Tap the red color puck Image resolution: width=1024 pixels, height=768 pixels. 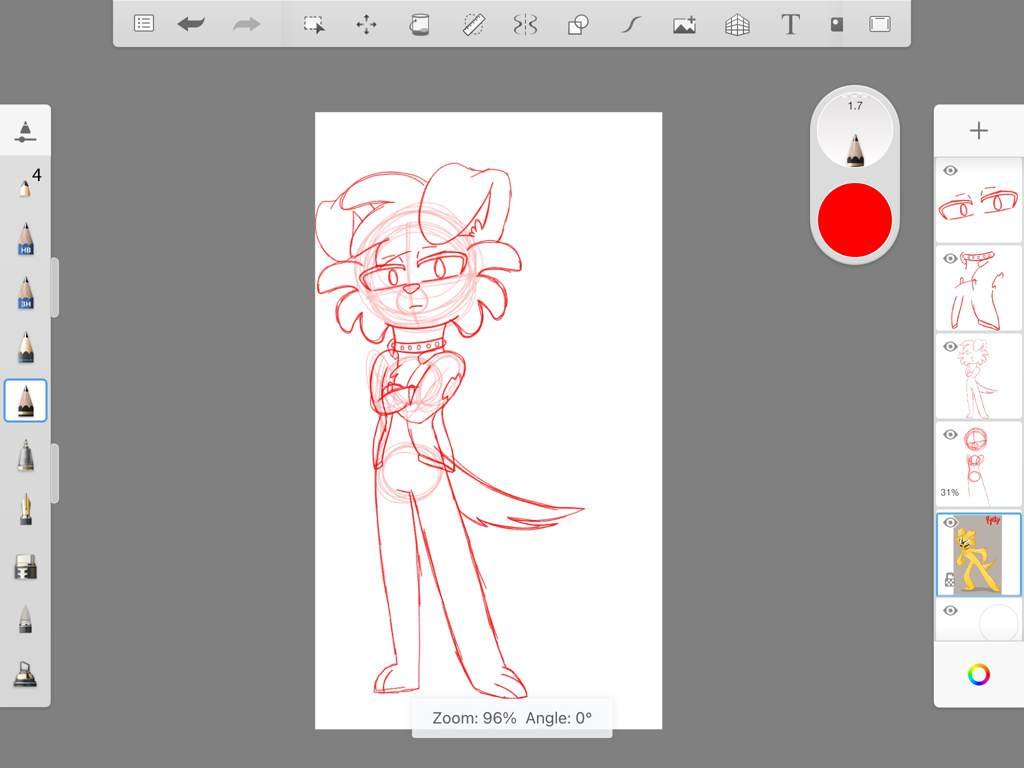[854, 219]
